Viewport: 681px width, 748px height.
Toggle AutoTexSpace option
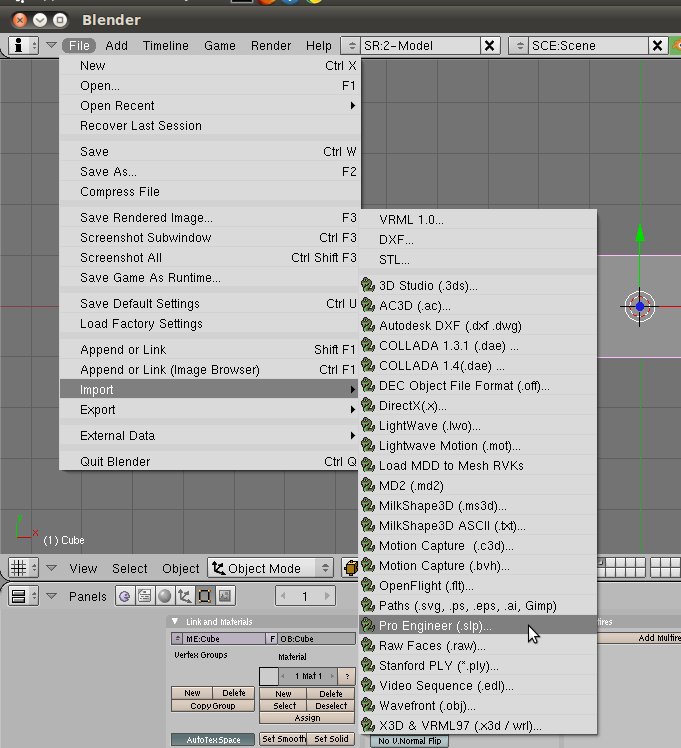click(213, 740)
